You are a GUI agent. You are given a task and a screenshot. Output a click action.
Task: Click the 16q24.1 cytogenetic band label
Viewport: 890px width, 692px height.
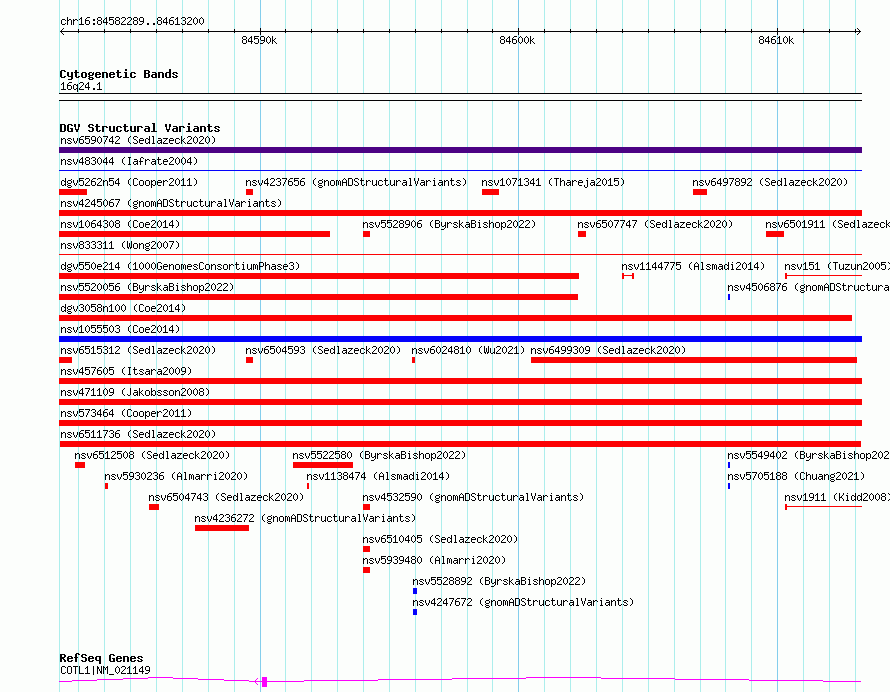click(x=81, y=86)
